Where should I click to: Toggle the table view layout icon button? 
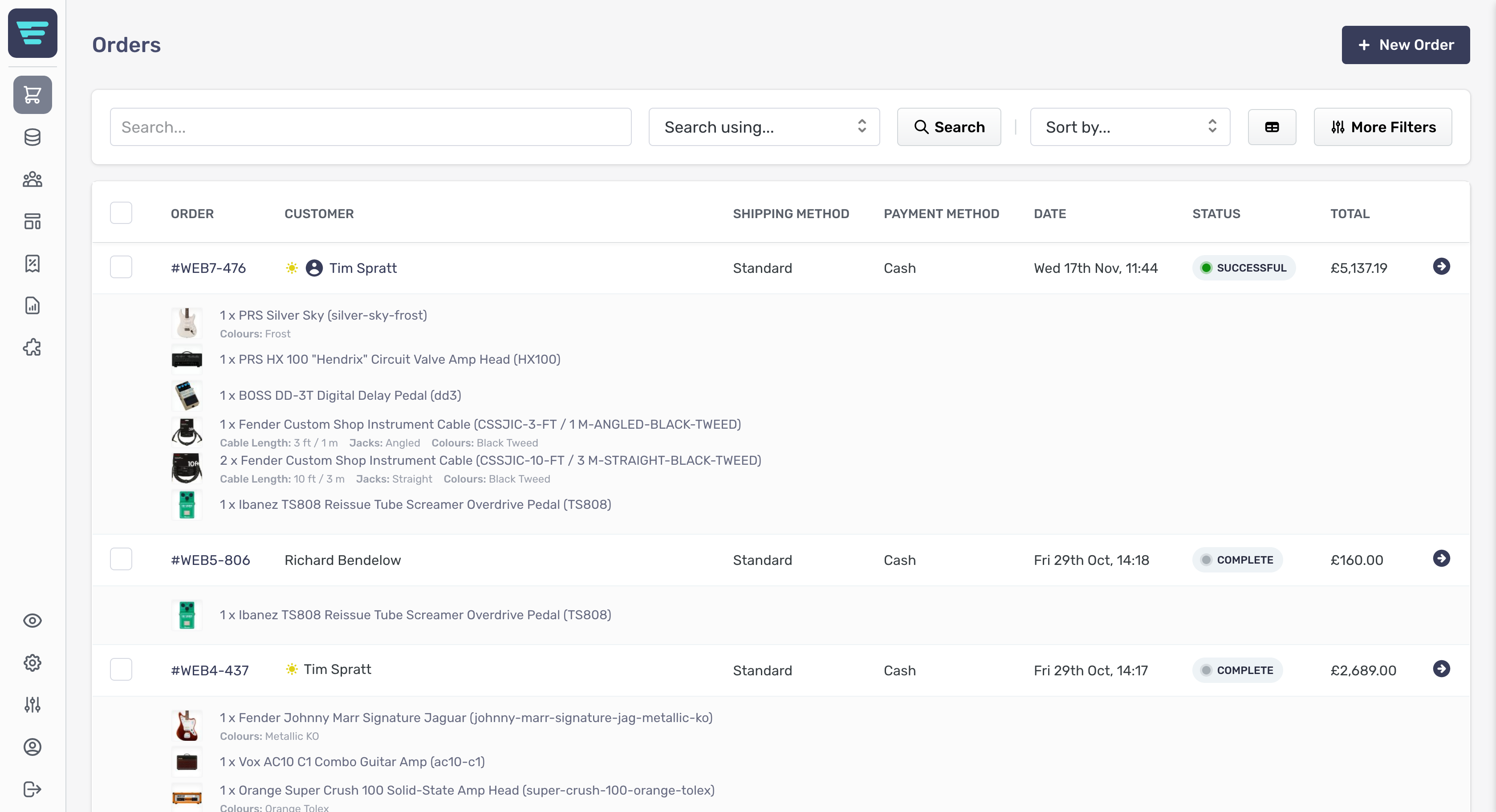point(1272,127)
